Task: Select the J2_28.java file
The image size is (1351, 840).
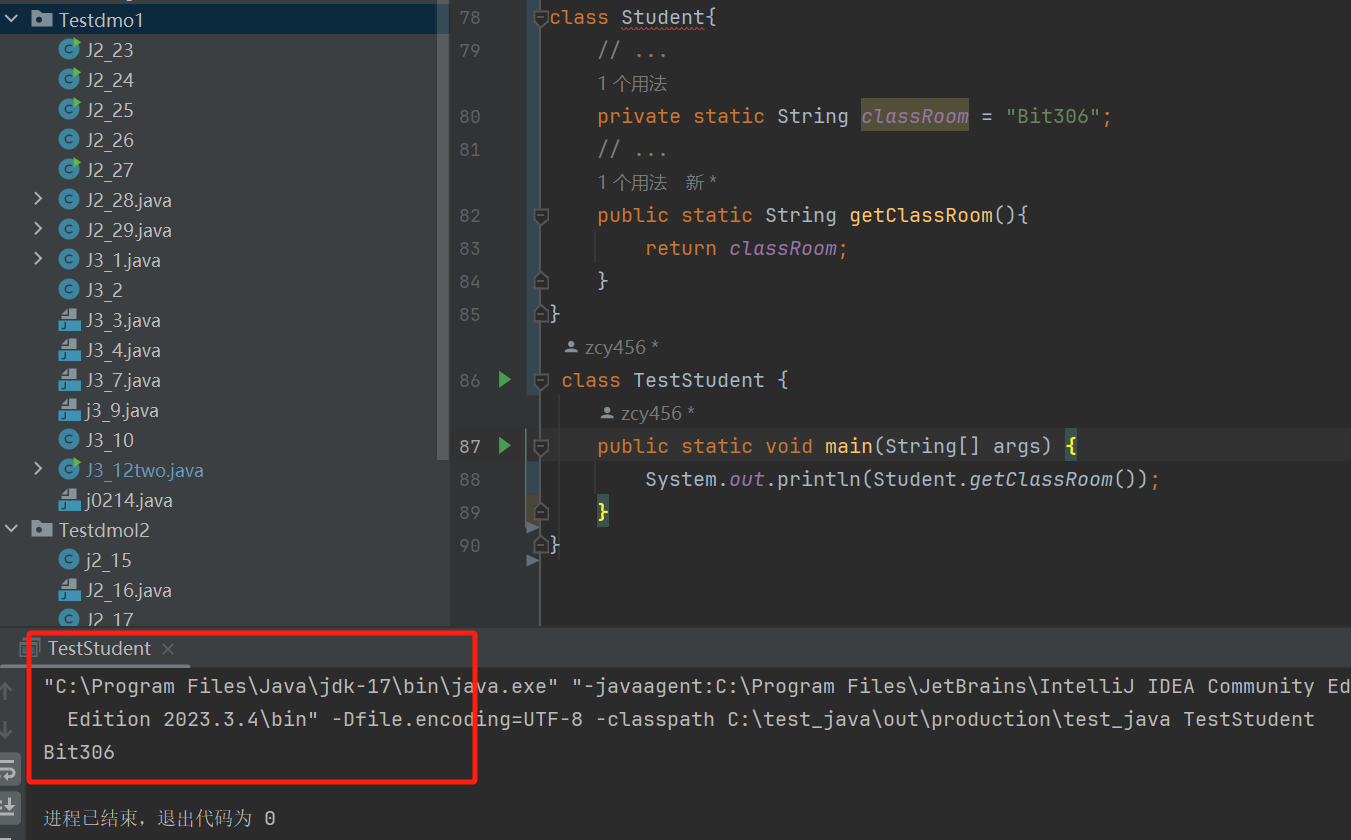Action: (x=128, y=200)
